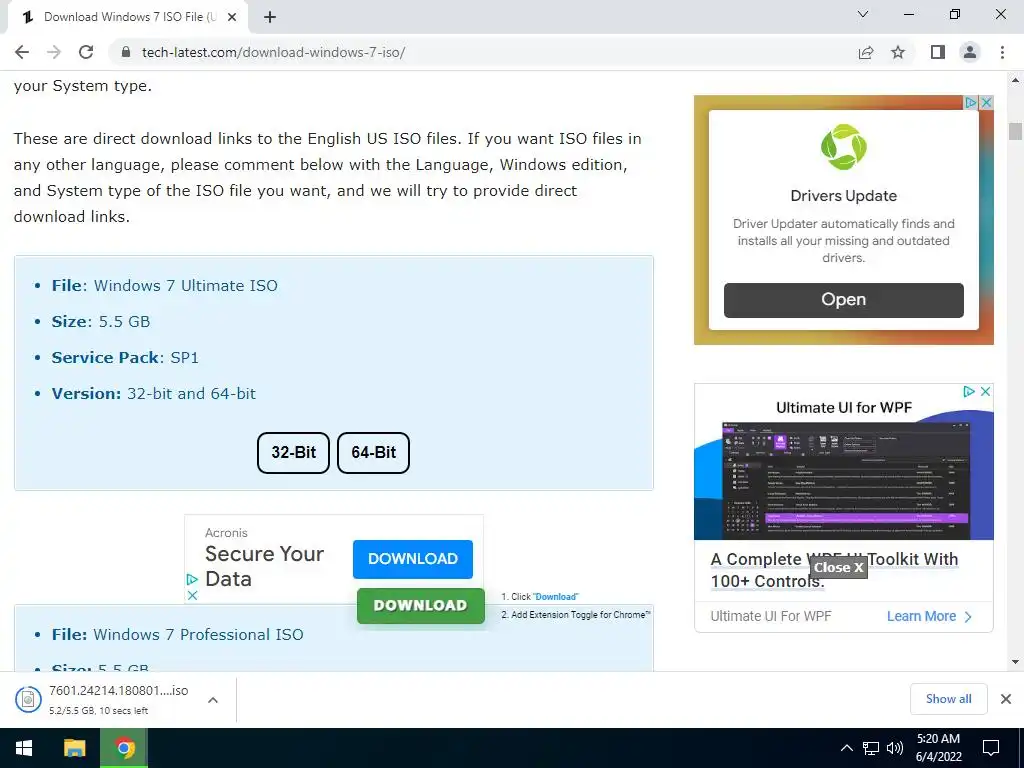Go back to the previous page
Image resolution: width=1024 pixels, height=768 pixels.
point(22,52)
